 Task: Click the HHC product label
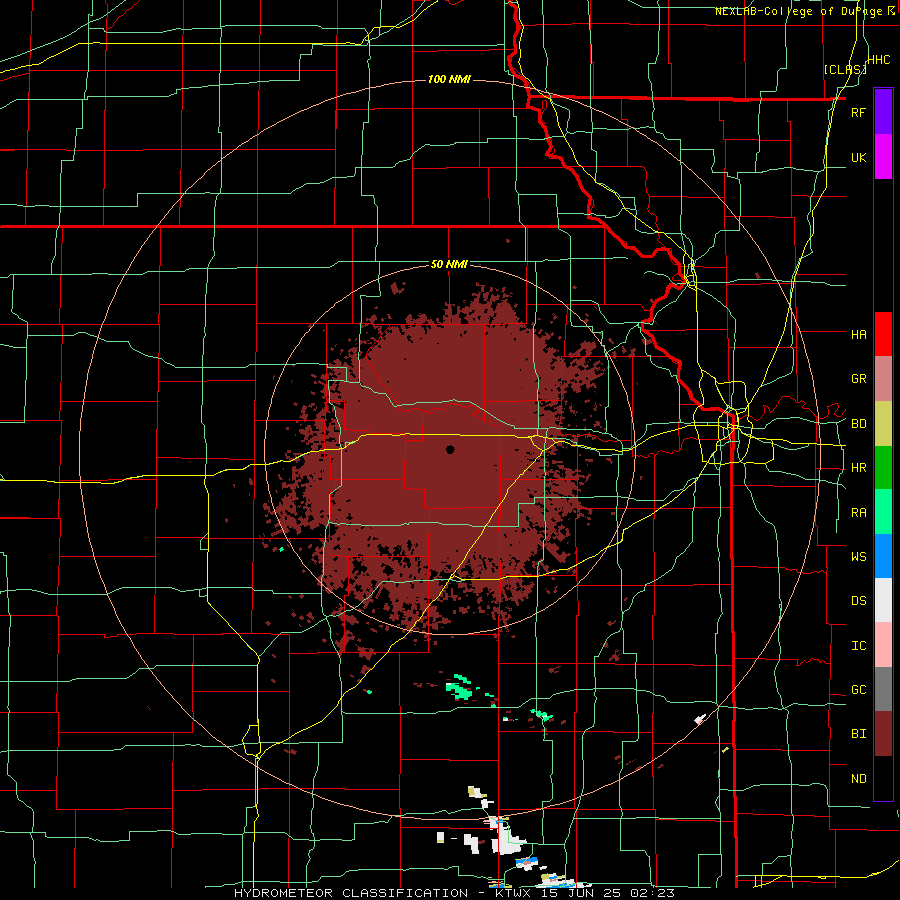click(879, 60)
